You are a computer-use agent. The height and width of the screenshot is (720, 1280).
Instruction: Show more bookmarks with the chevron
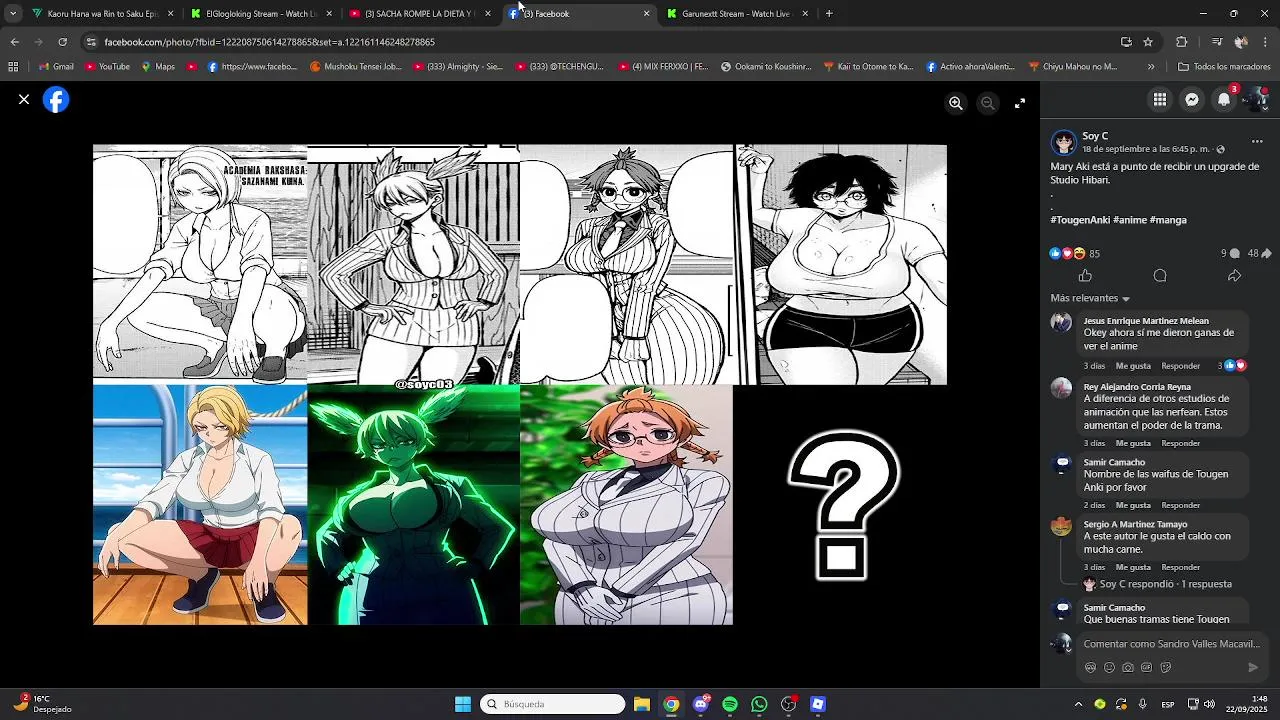(1151, 67)
